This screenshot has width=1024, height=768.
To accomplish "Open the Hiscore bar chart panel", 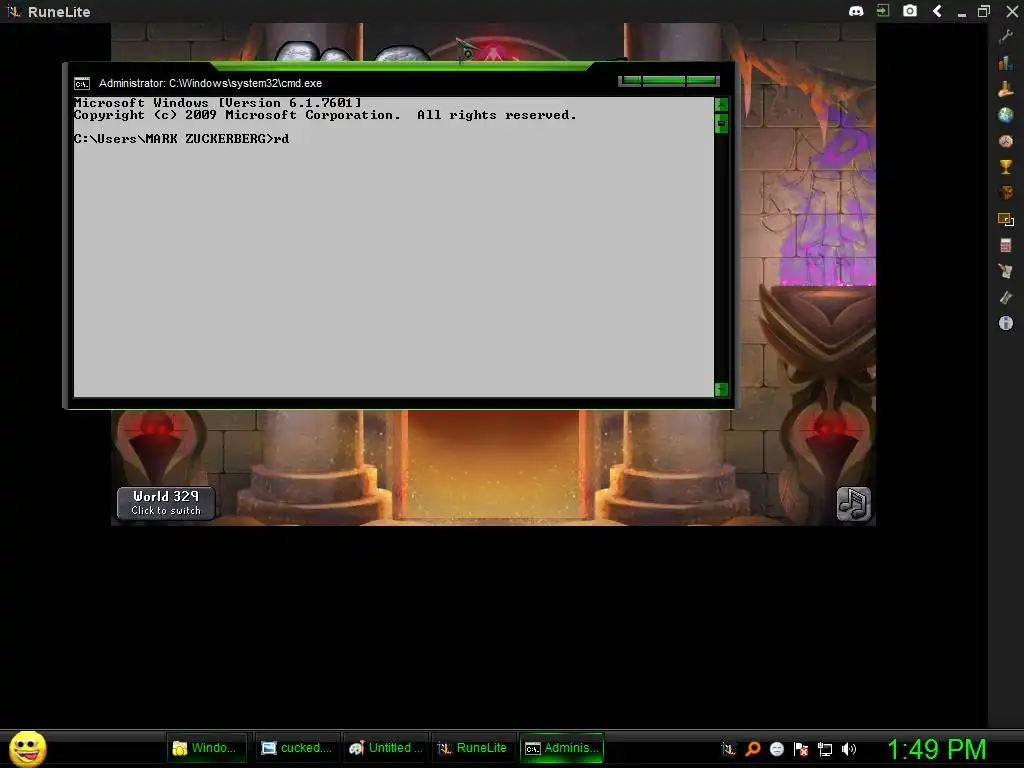I will 1006,63.
